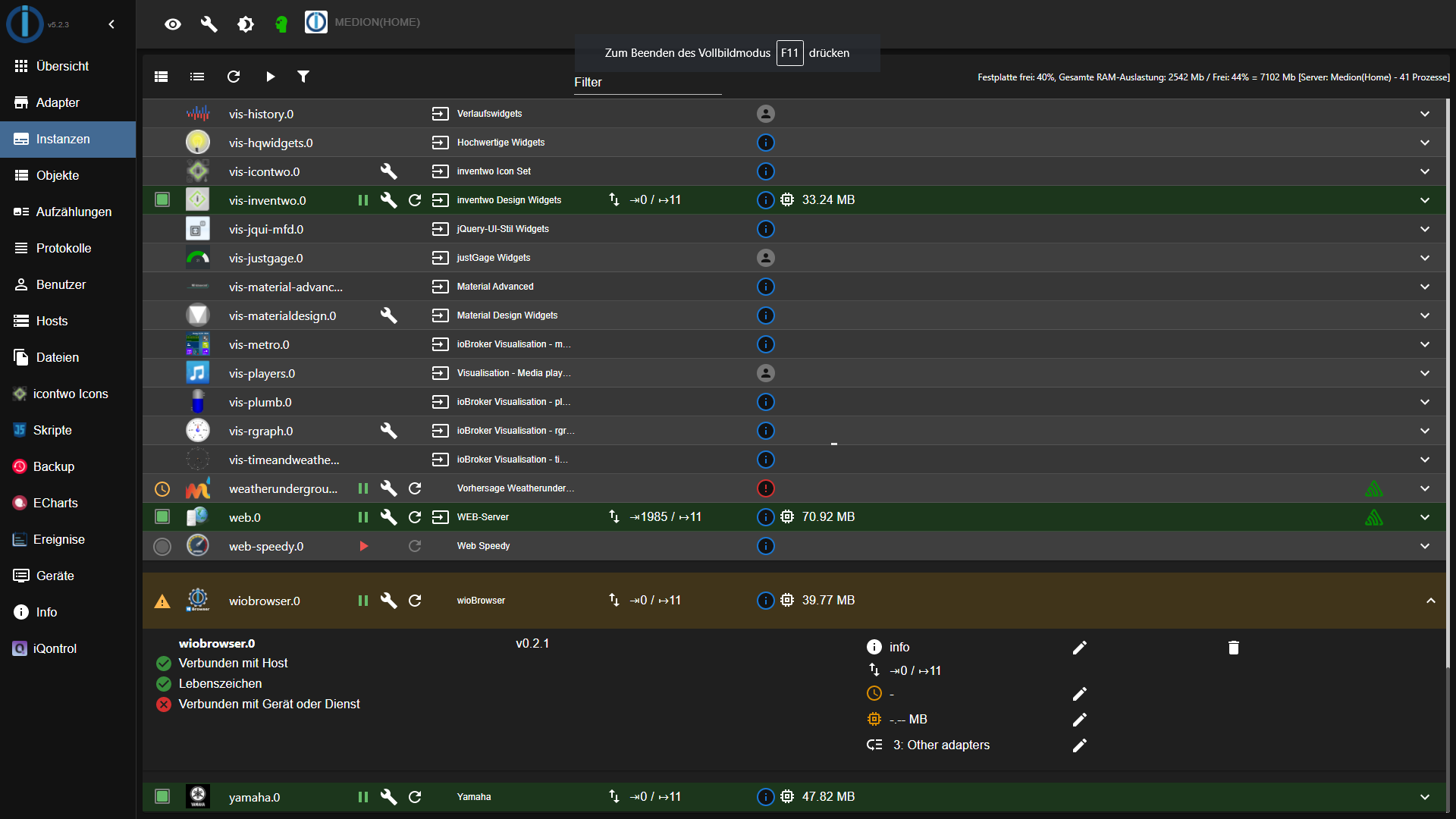Expand the vis-metro.0 row details
Image resolution: width=1456 pixels, height=819 pixels.
1425,344
